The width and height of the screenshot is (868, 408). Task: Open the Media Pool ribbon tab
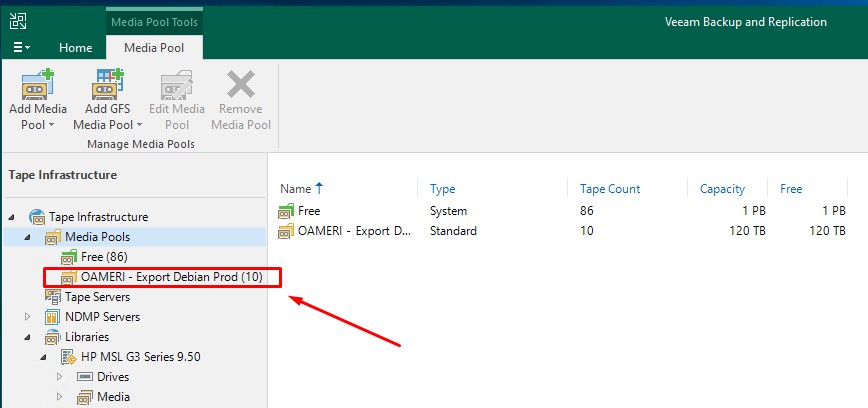153,47
